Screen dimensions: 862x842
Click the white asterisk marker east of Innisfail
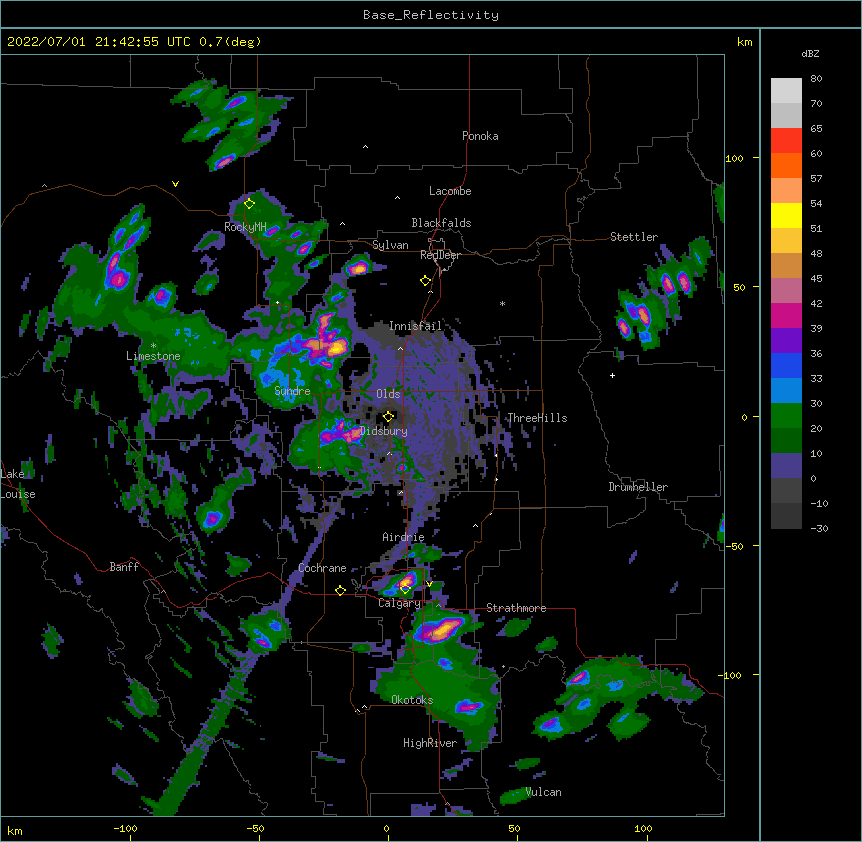502,303
